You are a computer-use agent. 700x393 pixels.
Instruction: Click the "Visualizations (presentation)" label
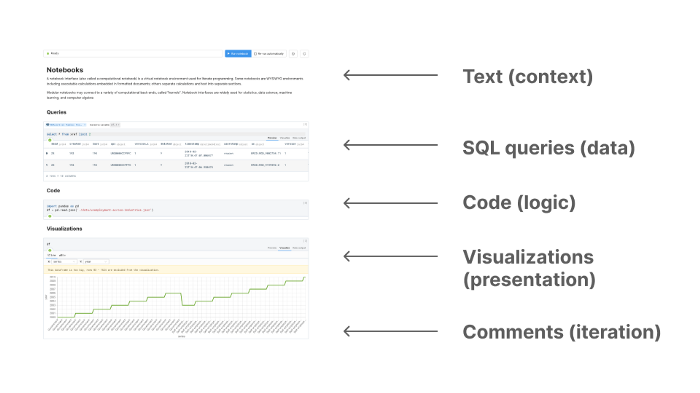click(529, 268)
